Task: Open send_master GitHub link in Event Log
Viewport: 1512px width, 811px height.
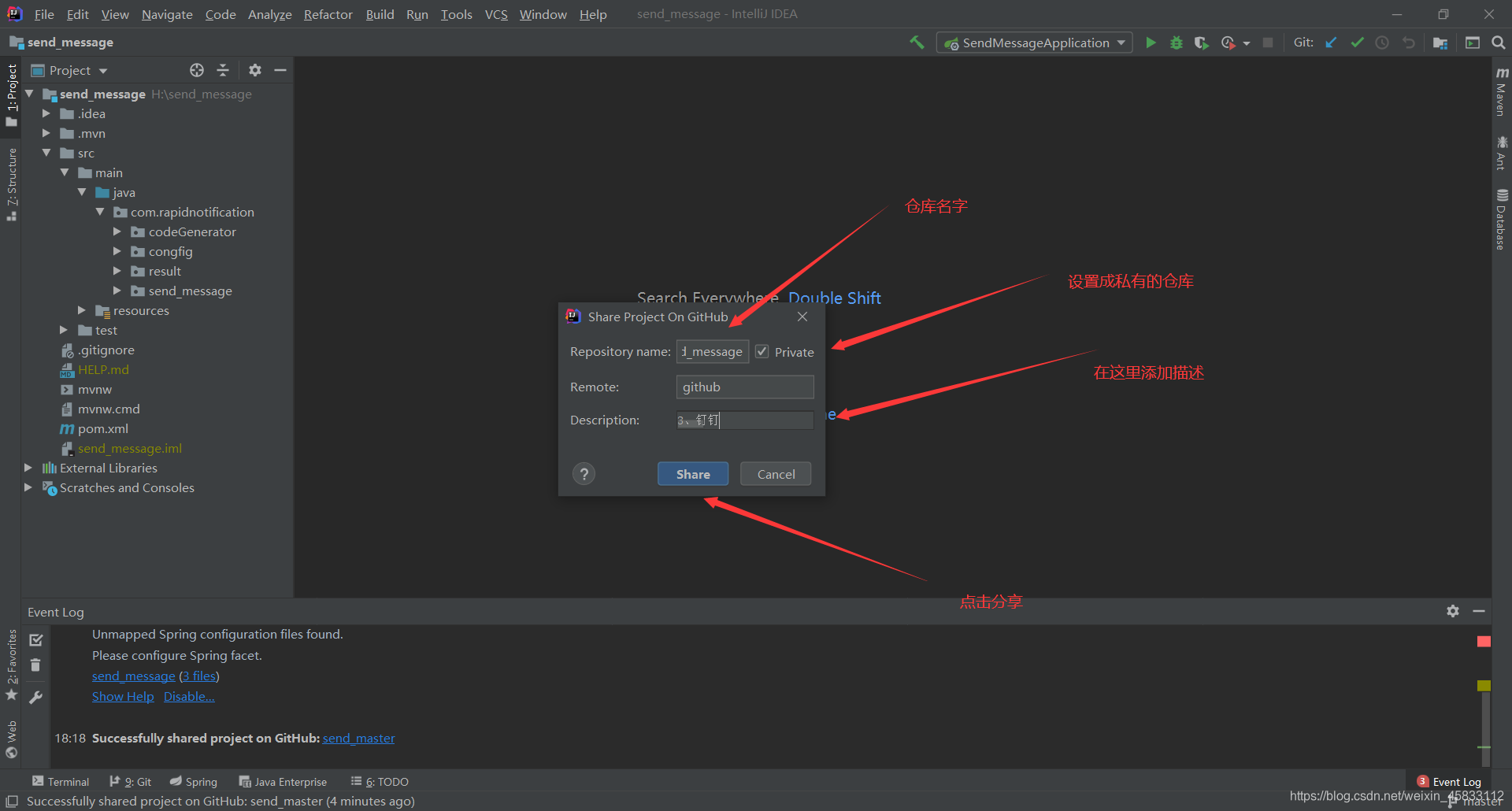Action: pos(358,738)
